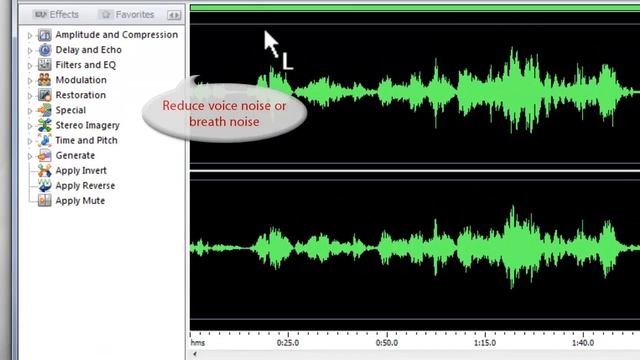Expand the Special group

[30, 111]
